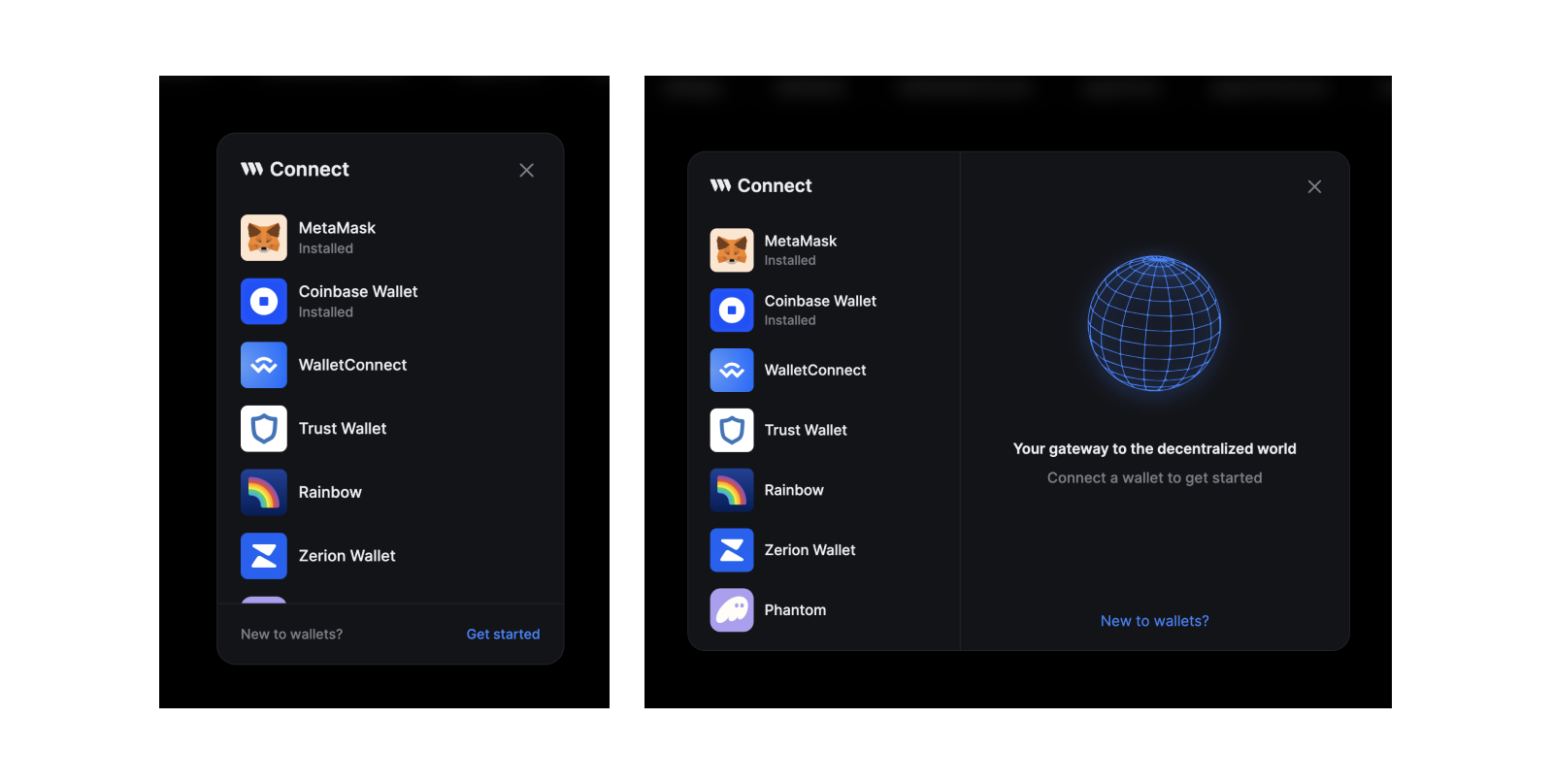
Task: Pick Zerion Wallet label in compact modal
Action: click(x=347, y=556)
